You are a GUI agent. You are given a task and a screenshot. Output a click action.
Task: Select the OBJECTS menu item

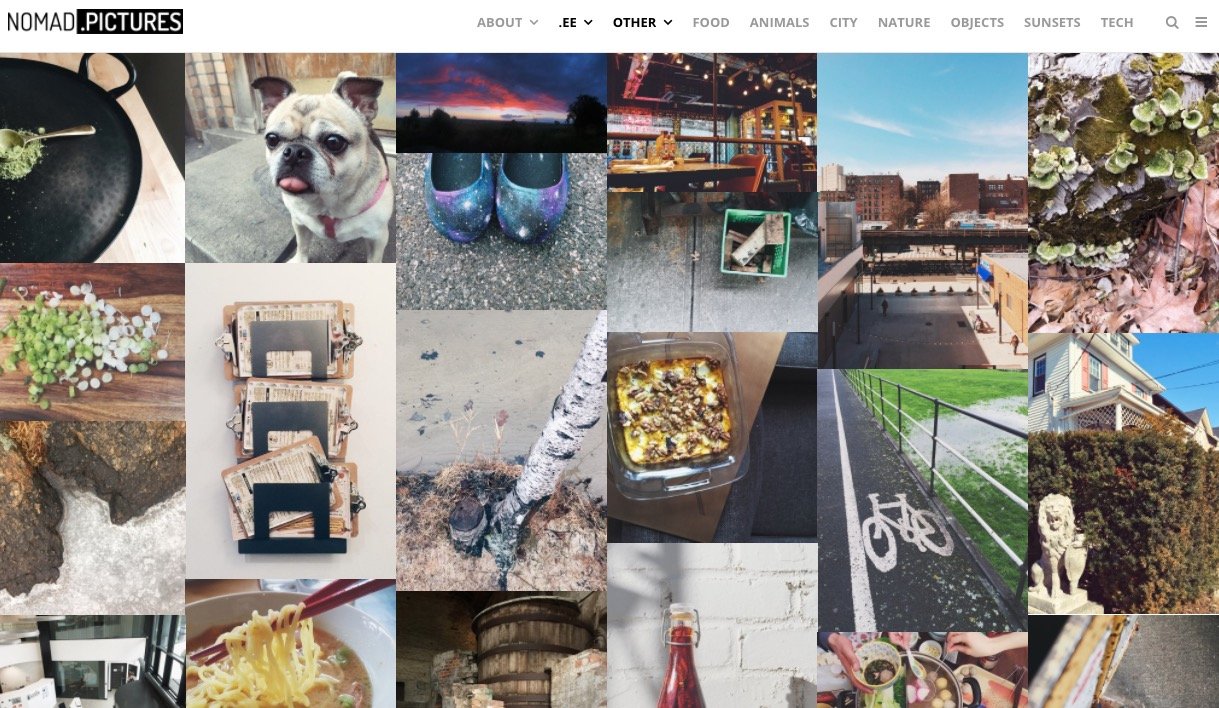(x=977, y=22)
